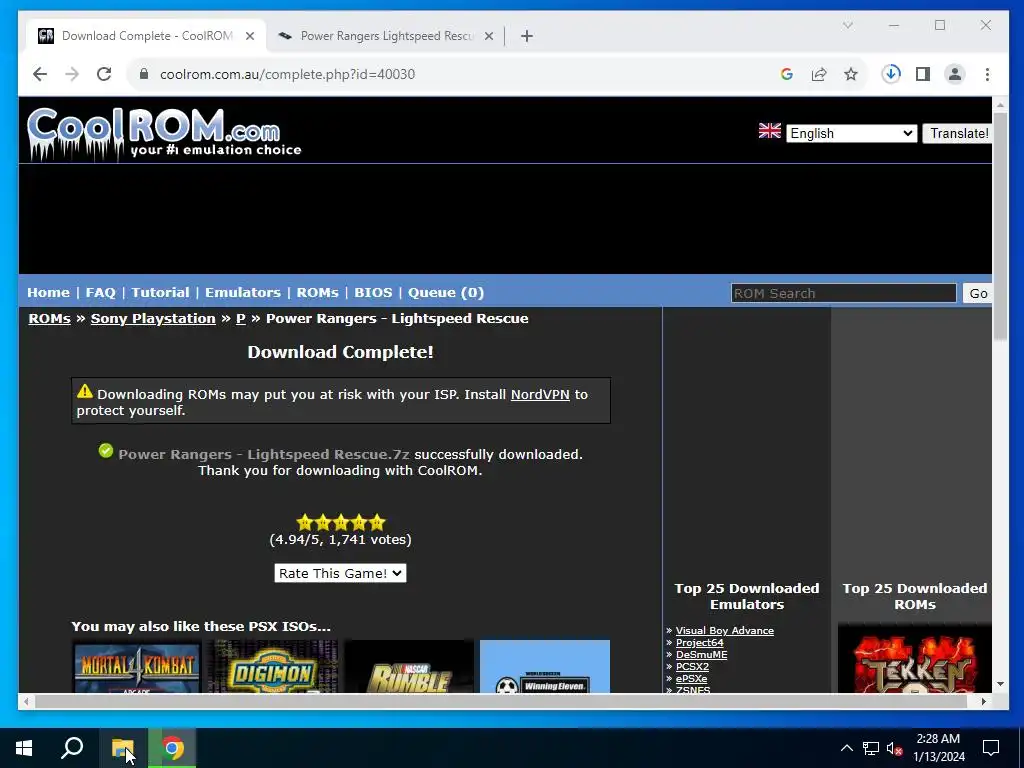Open Chrome downloads indicator

tap(891, 74)
